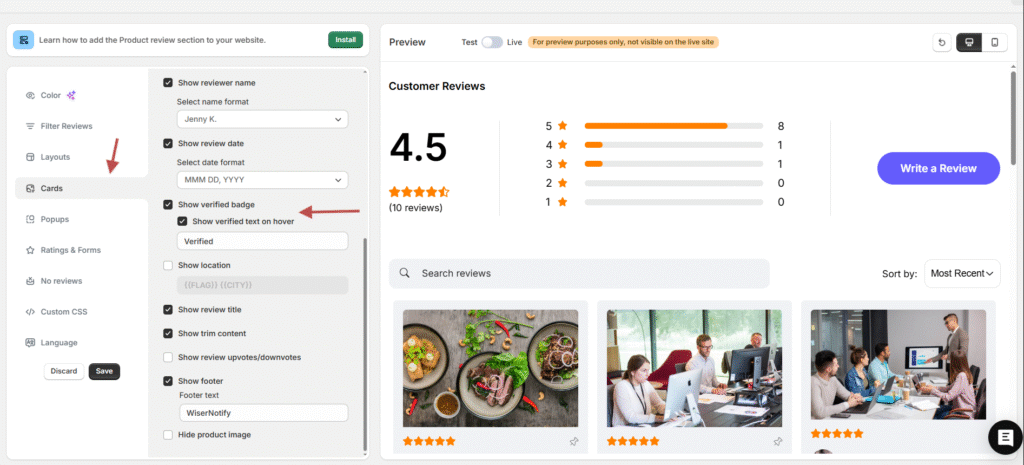1024x465 pixels.
Task: Click the reset preview icon
Action: (x=942, y=42)
